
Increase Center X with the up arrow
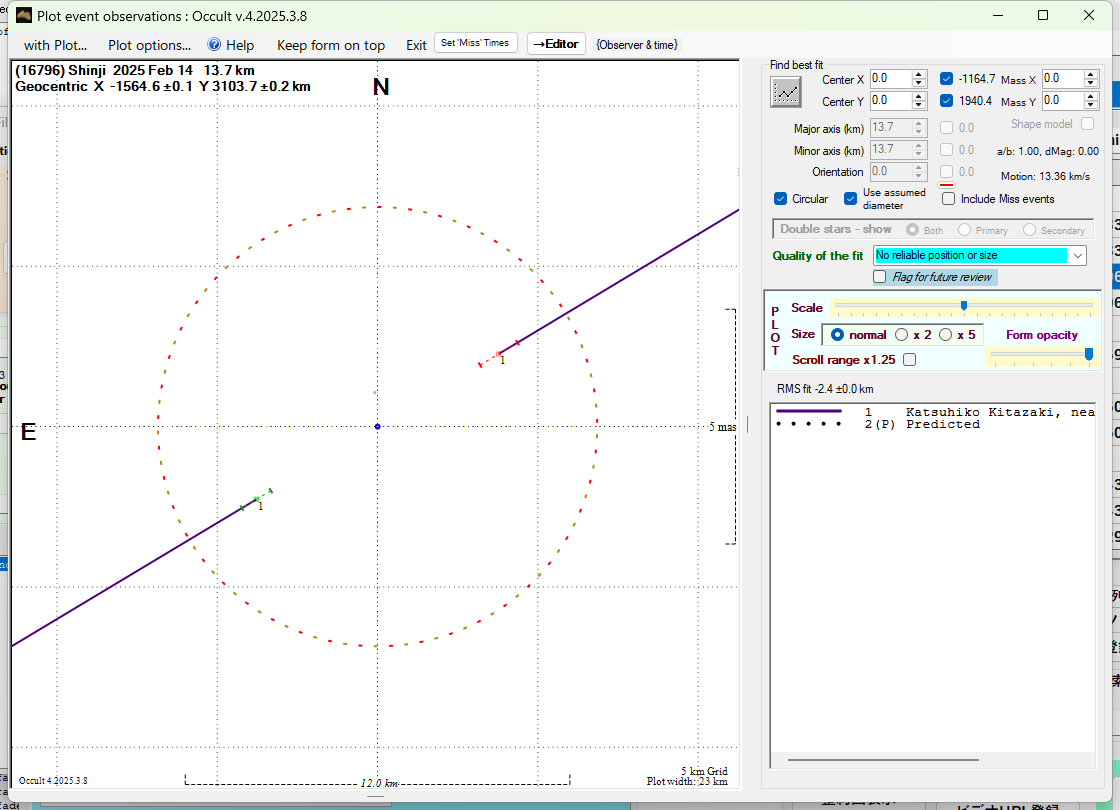coord(919,74)
